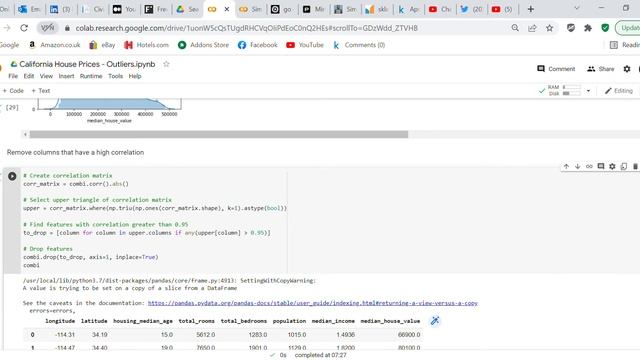Open the VPN badge in address bar

coord(48,28)
